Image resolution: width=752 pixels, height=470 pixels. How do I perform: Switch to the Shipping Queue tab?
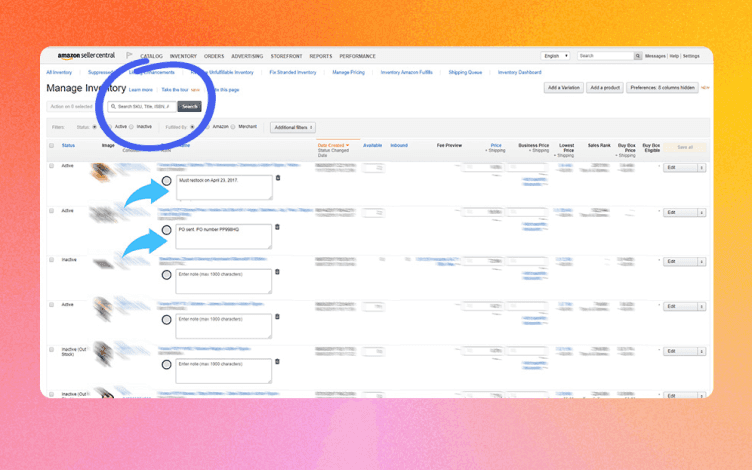point(465,72)
